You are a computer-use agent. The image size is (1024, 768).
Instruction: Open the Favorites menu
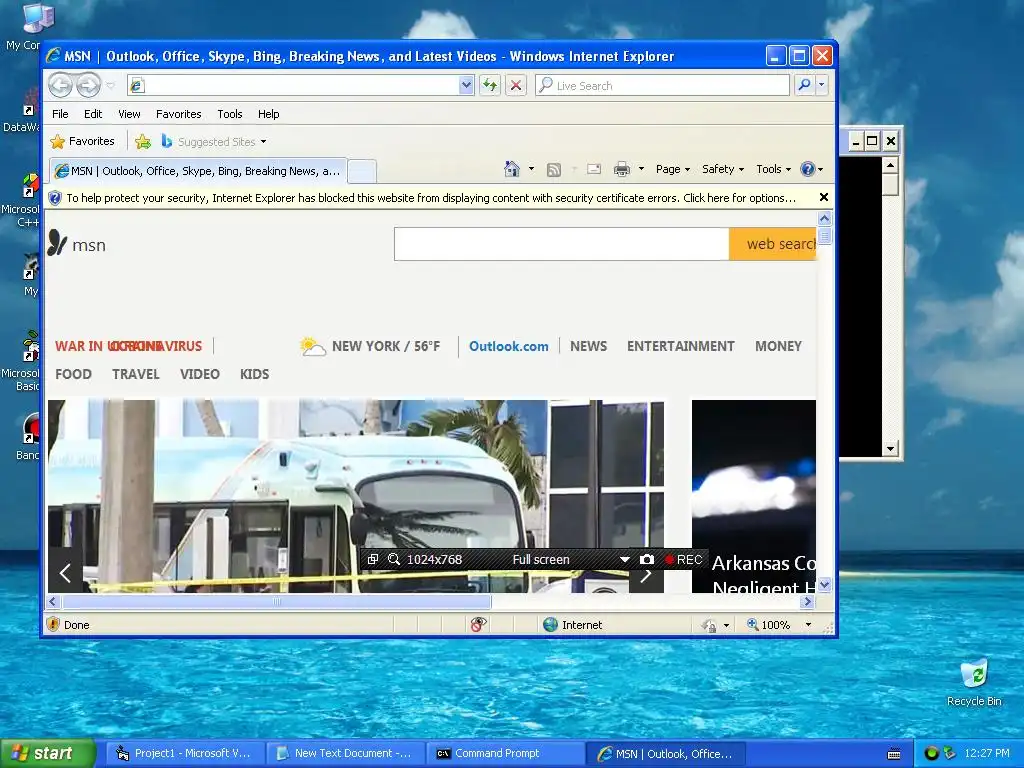[x=178, y=114]
